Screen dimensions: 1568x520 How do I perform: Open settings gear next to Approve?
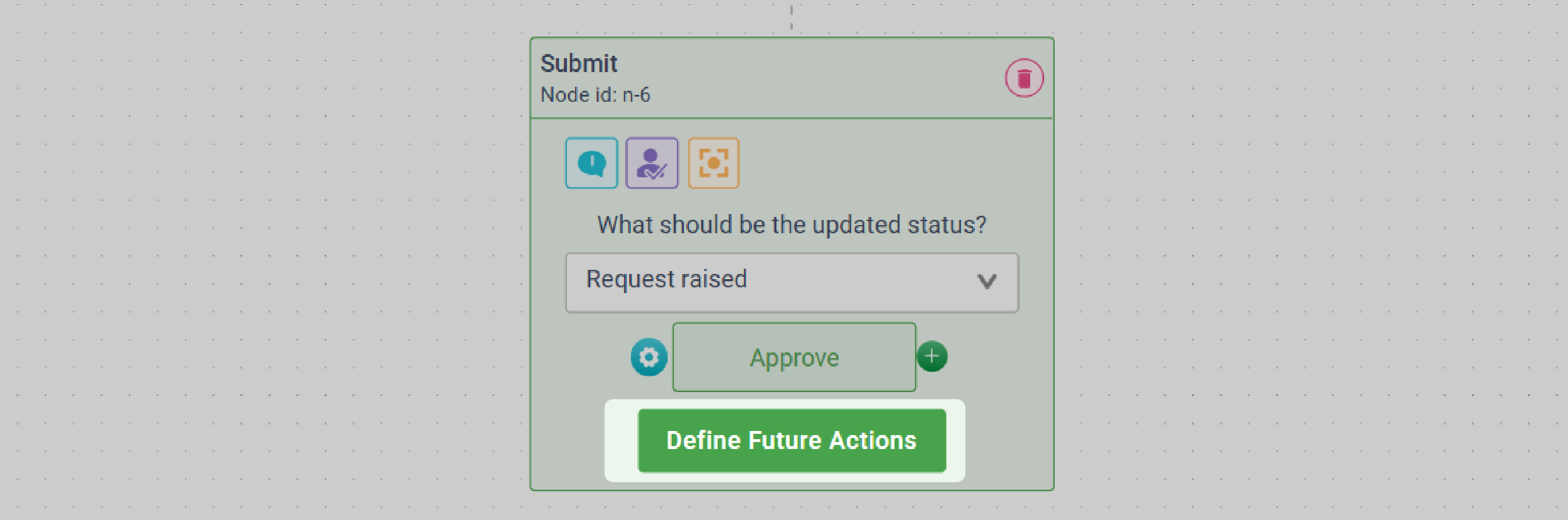pyautogui.click(x=648, y=357)
